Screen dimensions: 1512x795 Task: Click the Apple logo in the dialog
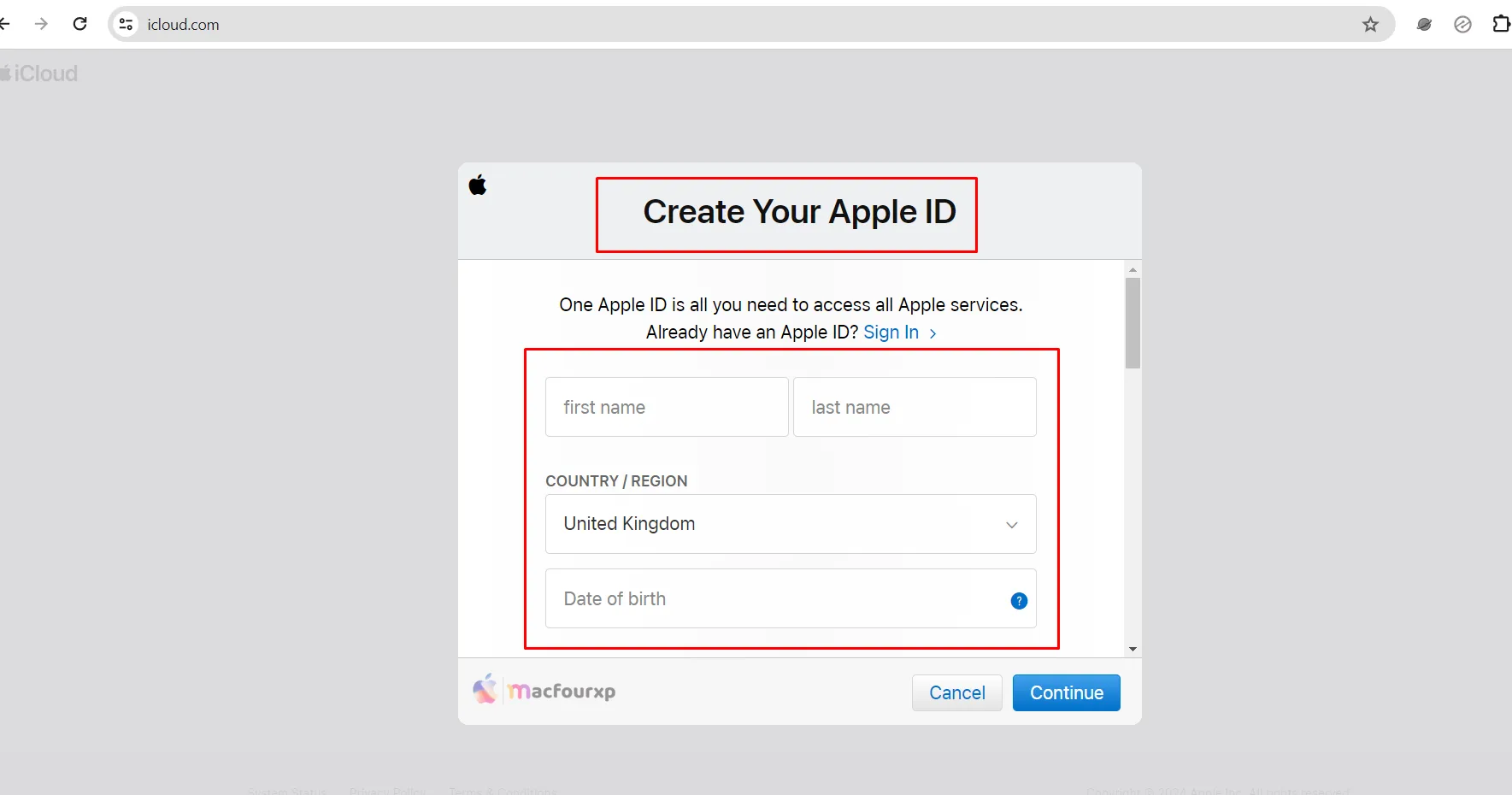pos(478,185)
